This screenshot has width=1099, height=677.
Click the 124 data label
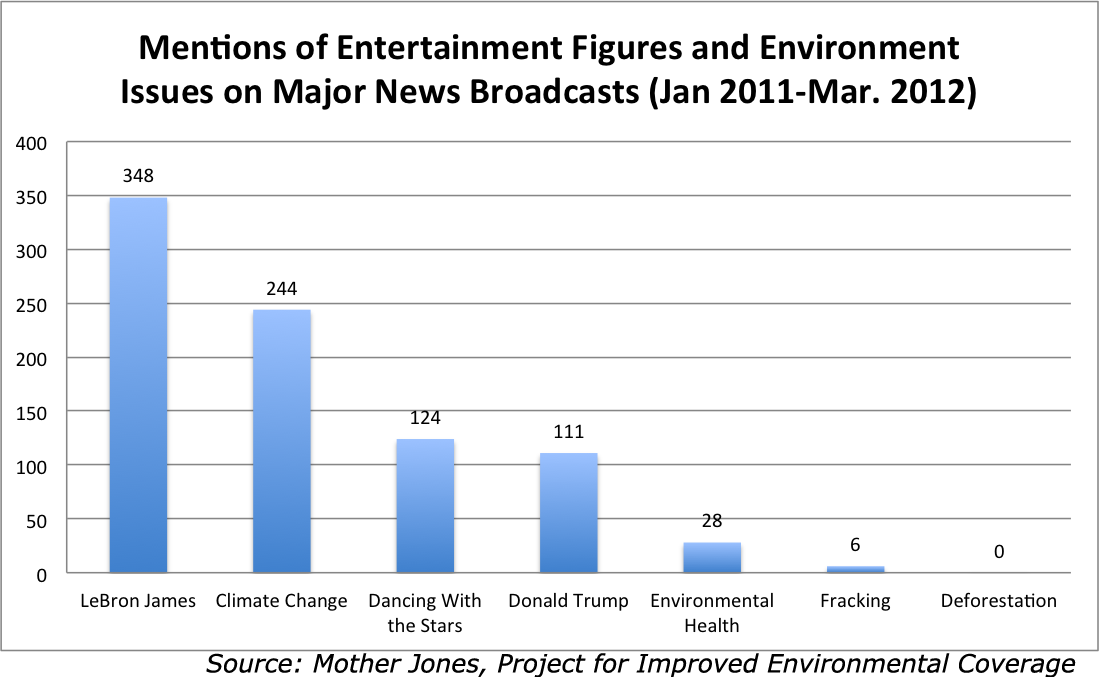point(425,418)
